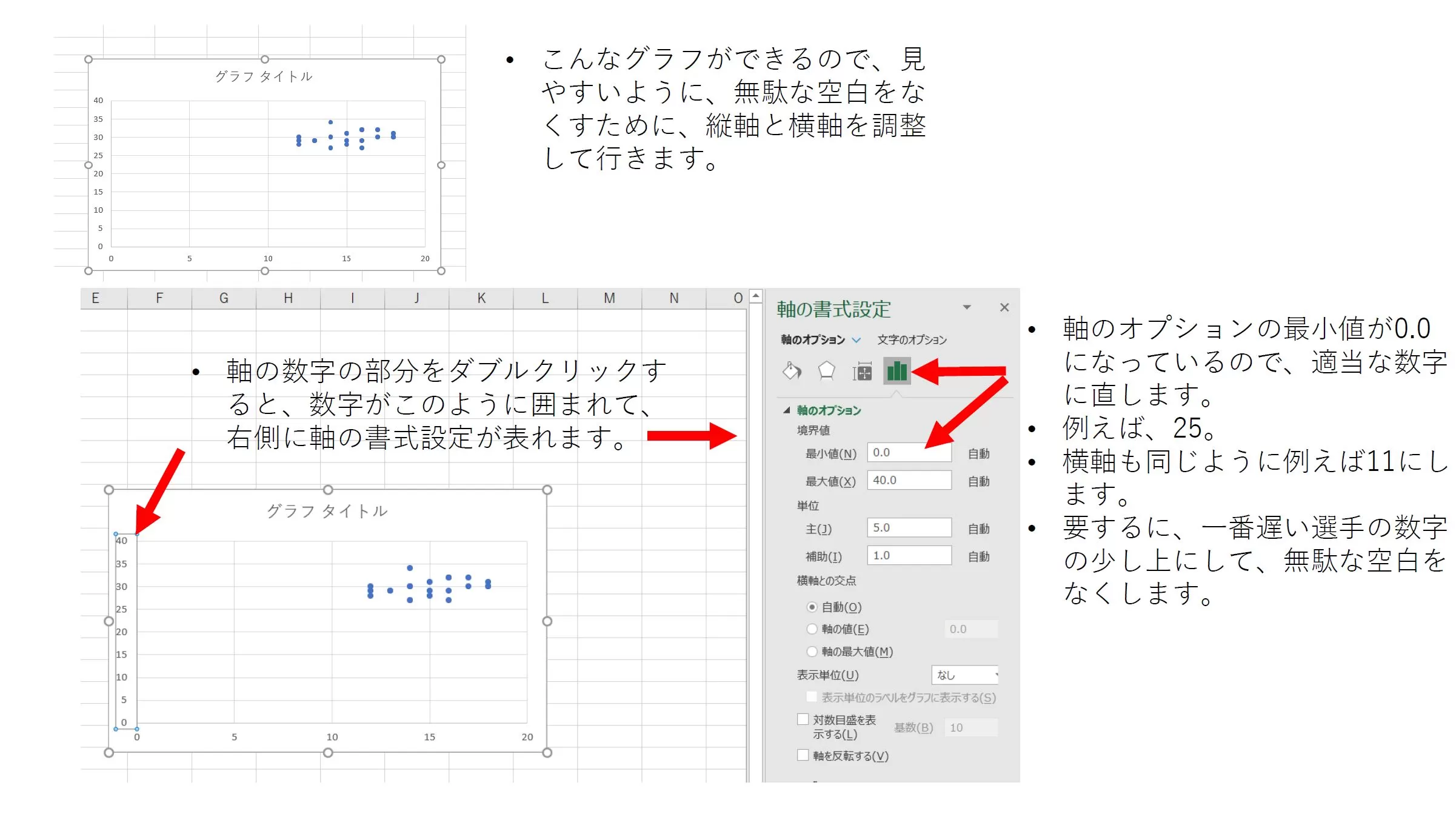
Task: Enable the 対数目盛を表示する checkbox
Action: [x=803, y=719]
